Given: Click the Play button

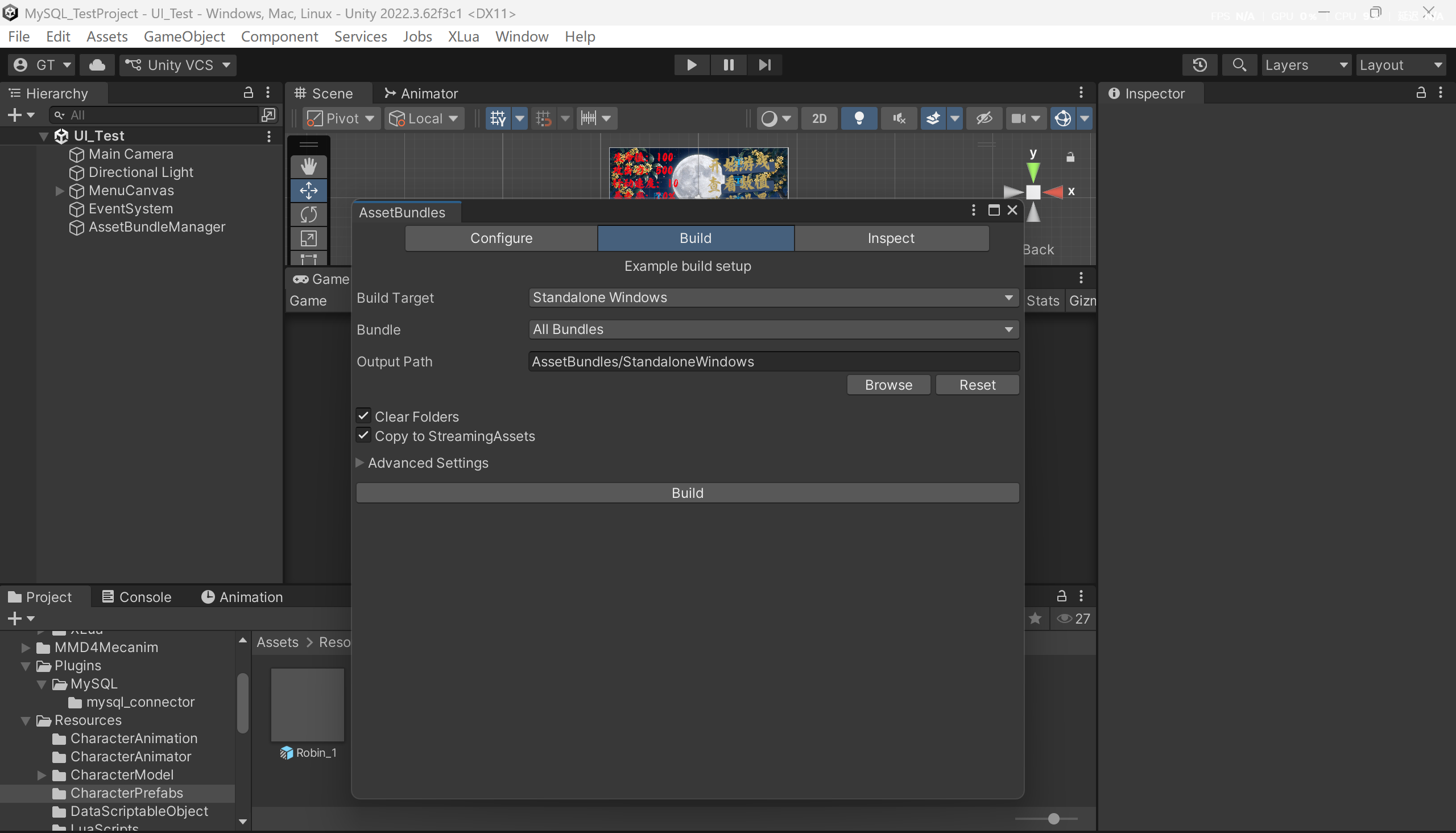Looking at the screenshot, I should (x=692, y=65).
